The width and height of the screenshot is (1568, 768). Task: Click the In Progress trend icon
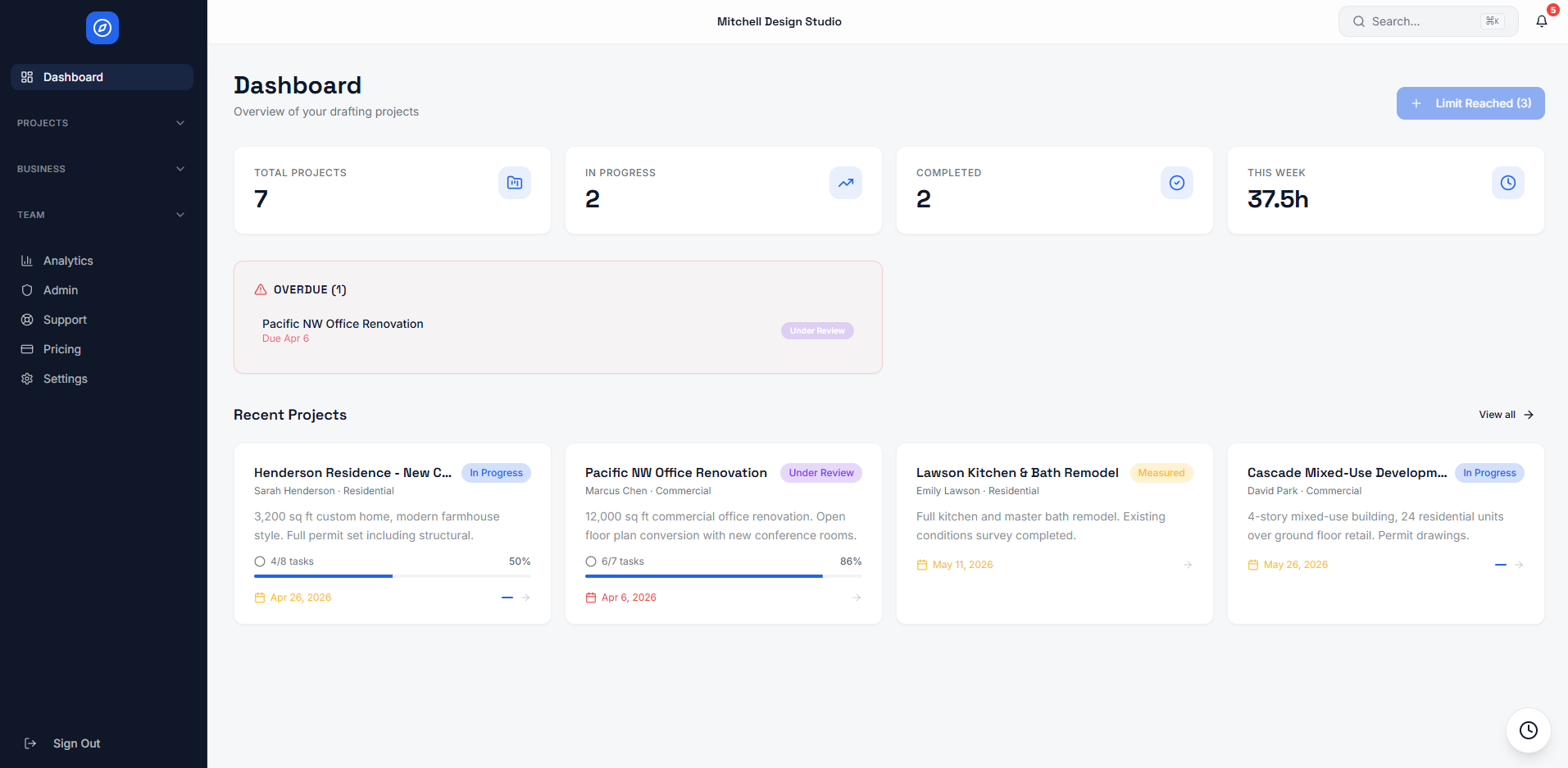845,183
